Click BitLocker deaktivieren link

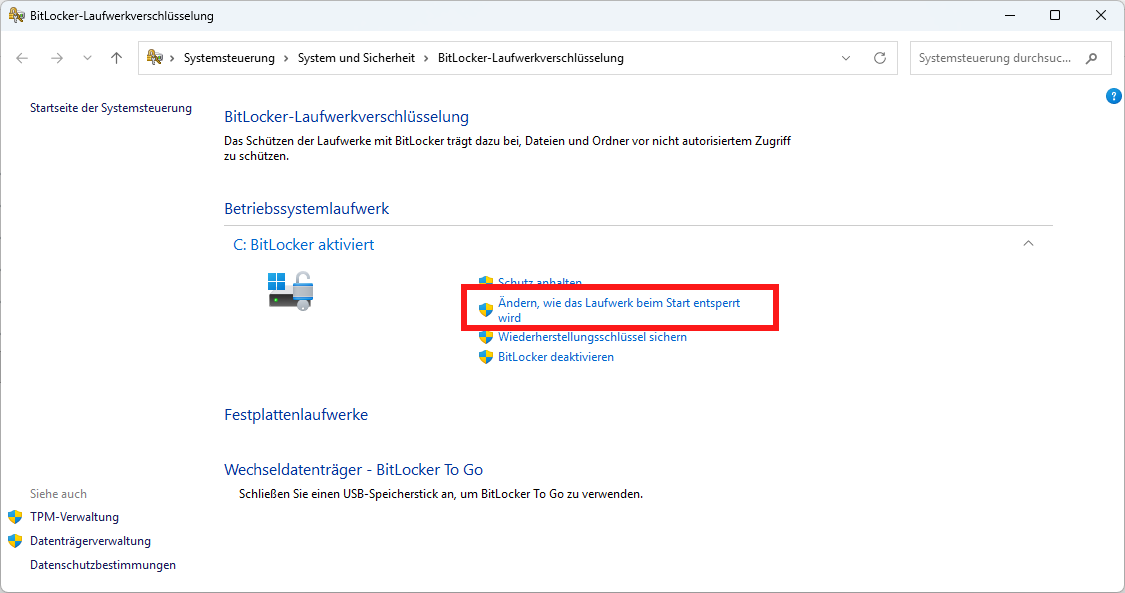pyautogui.click(x=555, y=357)
